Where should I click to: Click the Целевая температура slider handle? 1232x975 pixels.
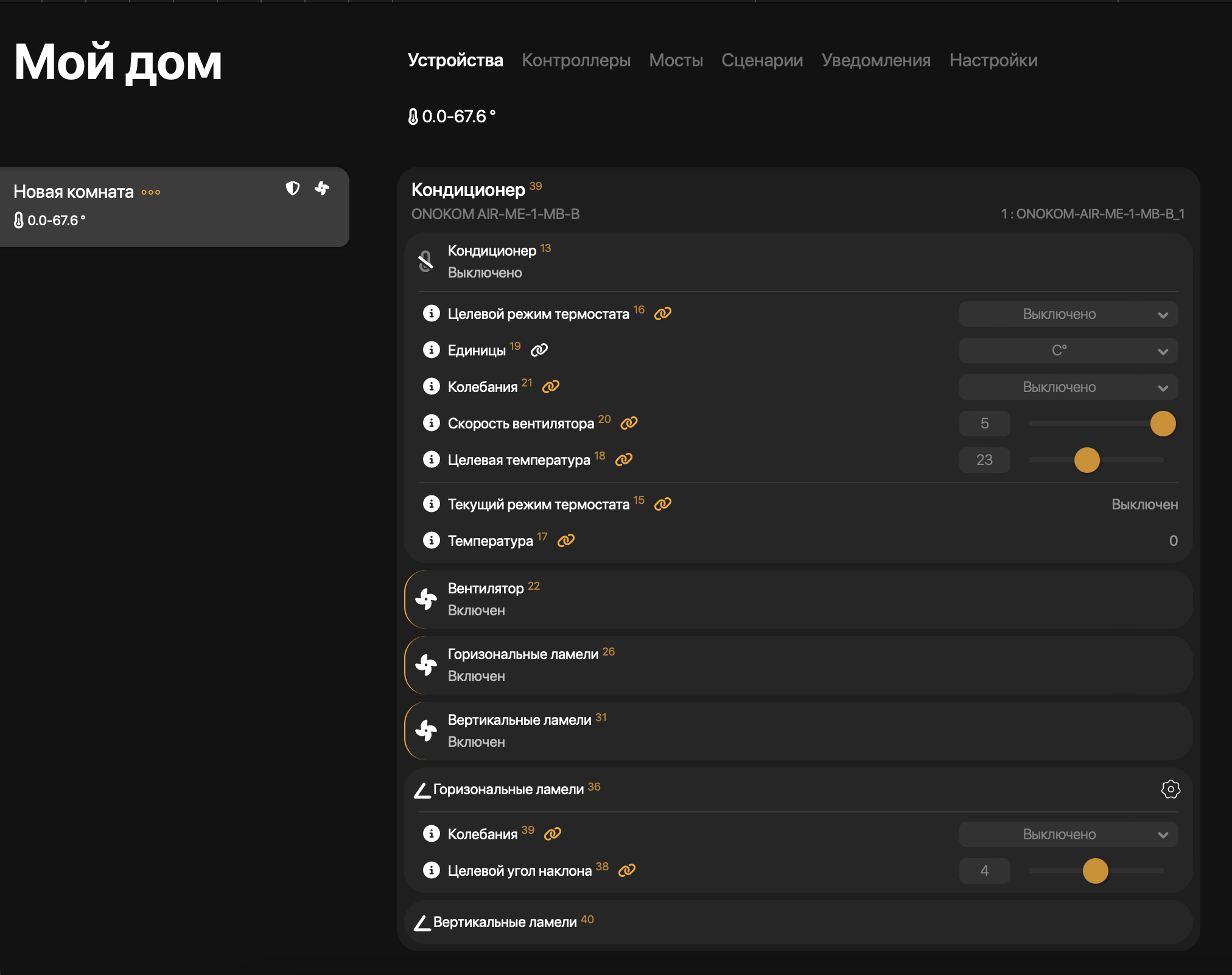click(1087, 460)
